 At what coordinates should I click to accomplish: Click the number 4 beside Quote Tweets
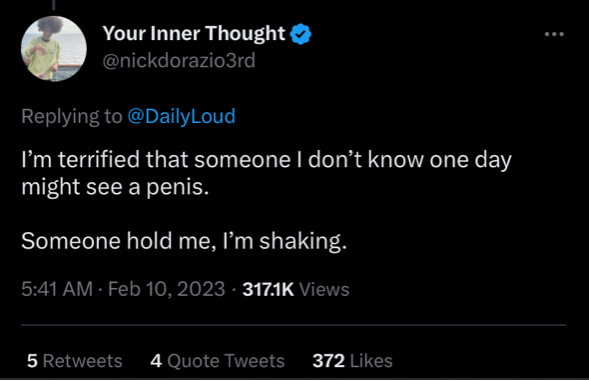[x=156, y=361]
